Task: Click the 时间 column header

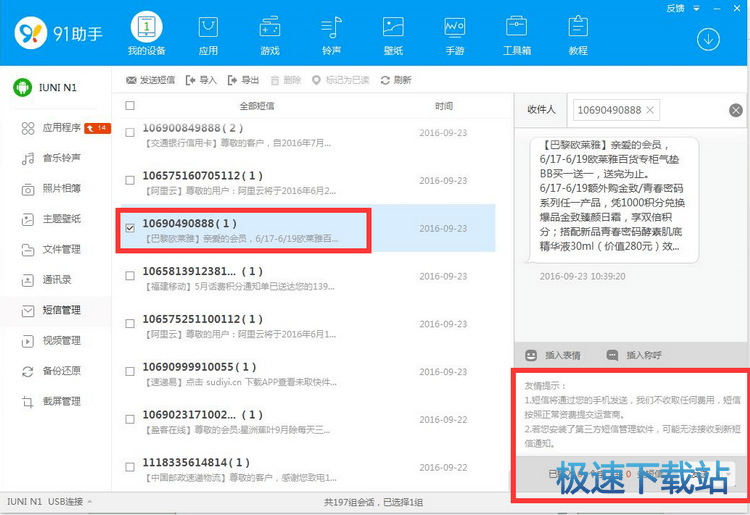Action: 444,106
